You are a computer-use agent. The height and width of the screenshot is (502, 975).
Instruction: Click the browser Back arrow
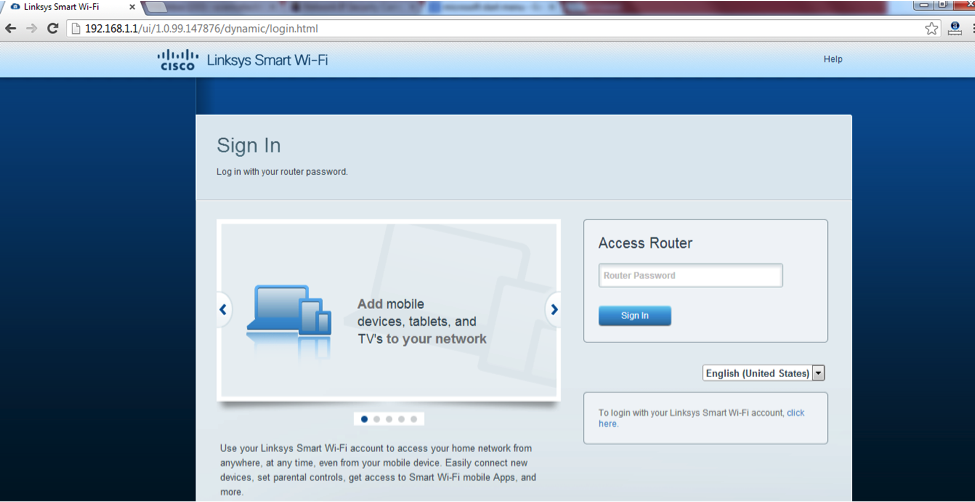11,29
